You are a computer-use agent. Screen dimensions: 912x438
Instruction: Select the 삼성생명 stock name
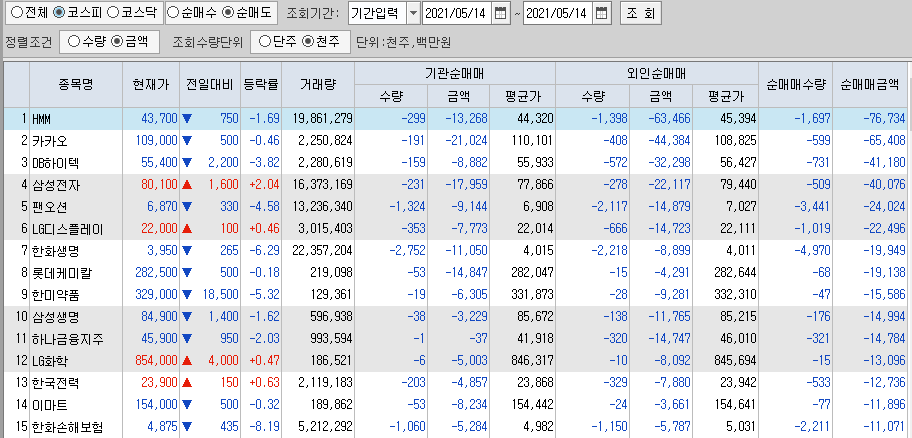(56, 317)
